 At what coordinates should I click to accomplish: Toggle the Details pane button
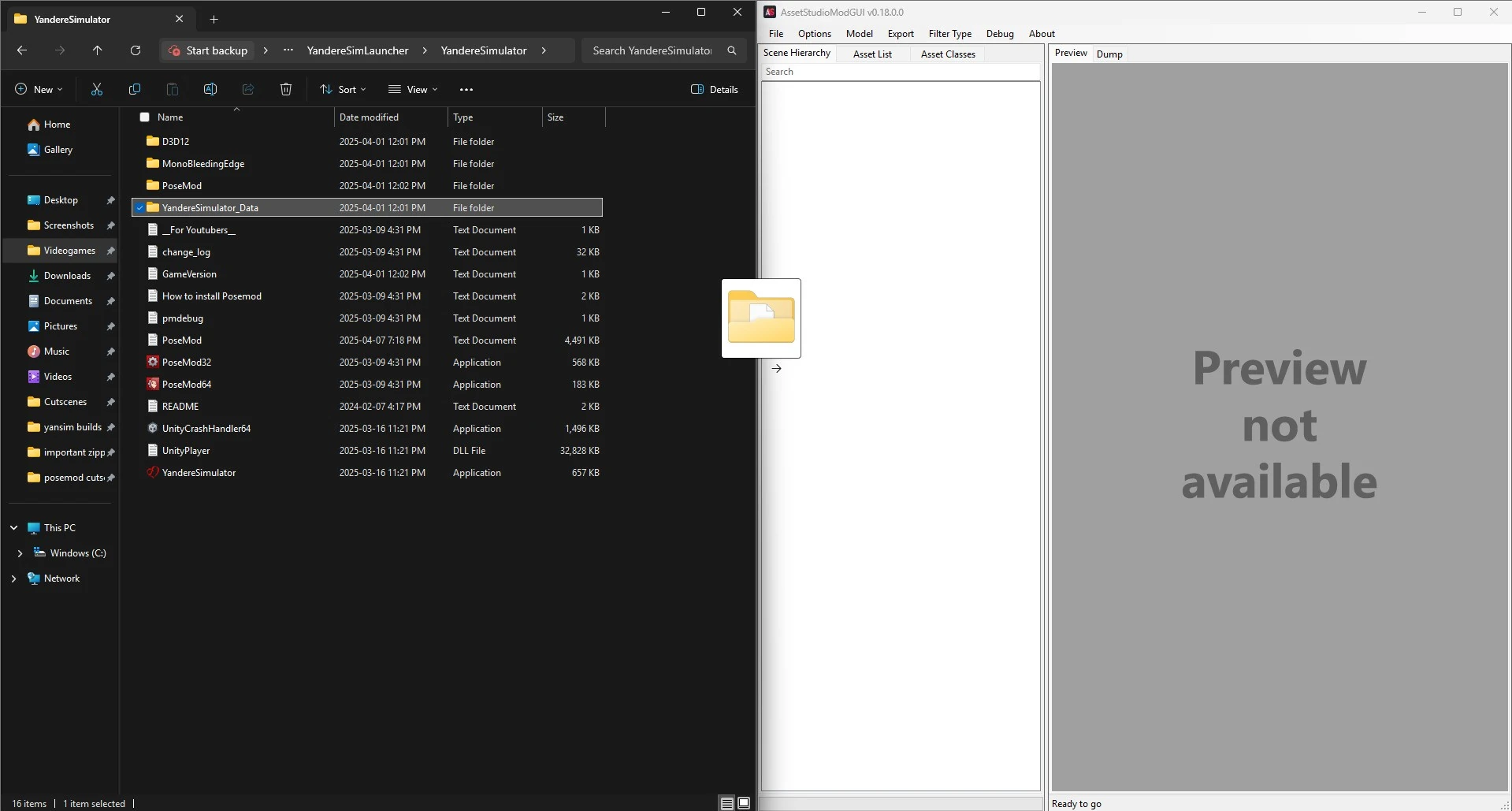click(714, 90)
